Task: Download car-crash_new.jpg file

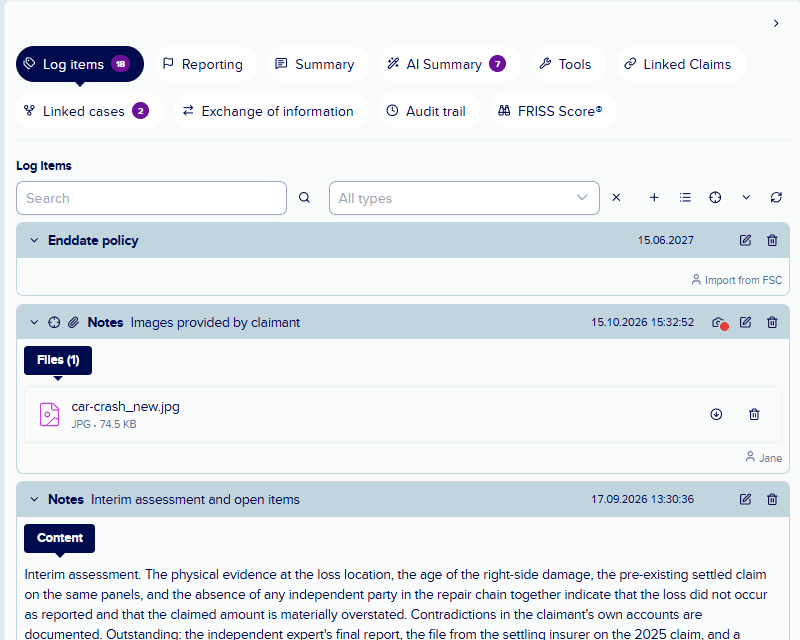Action: (x=716, y=414)
